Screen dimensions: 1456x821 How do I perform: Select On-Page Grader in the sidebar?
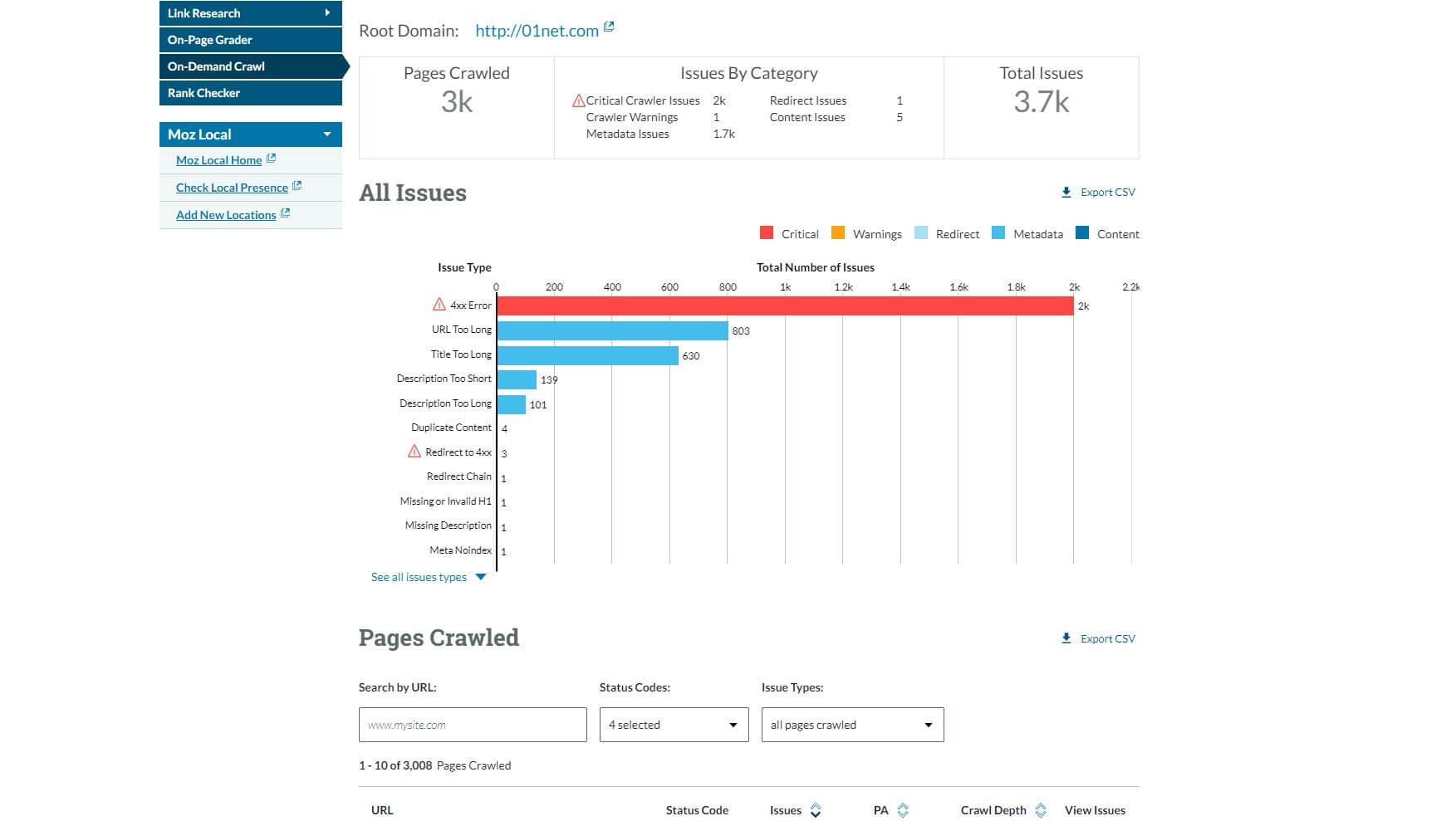tap(250, 40)
